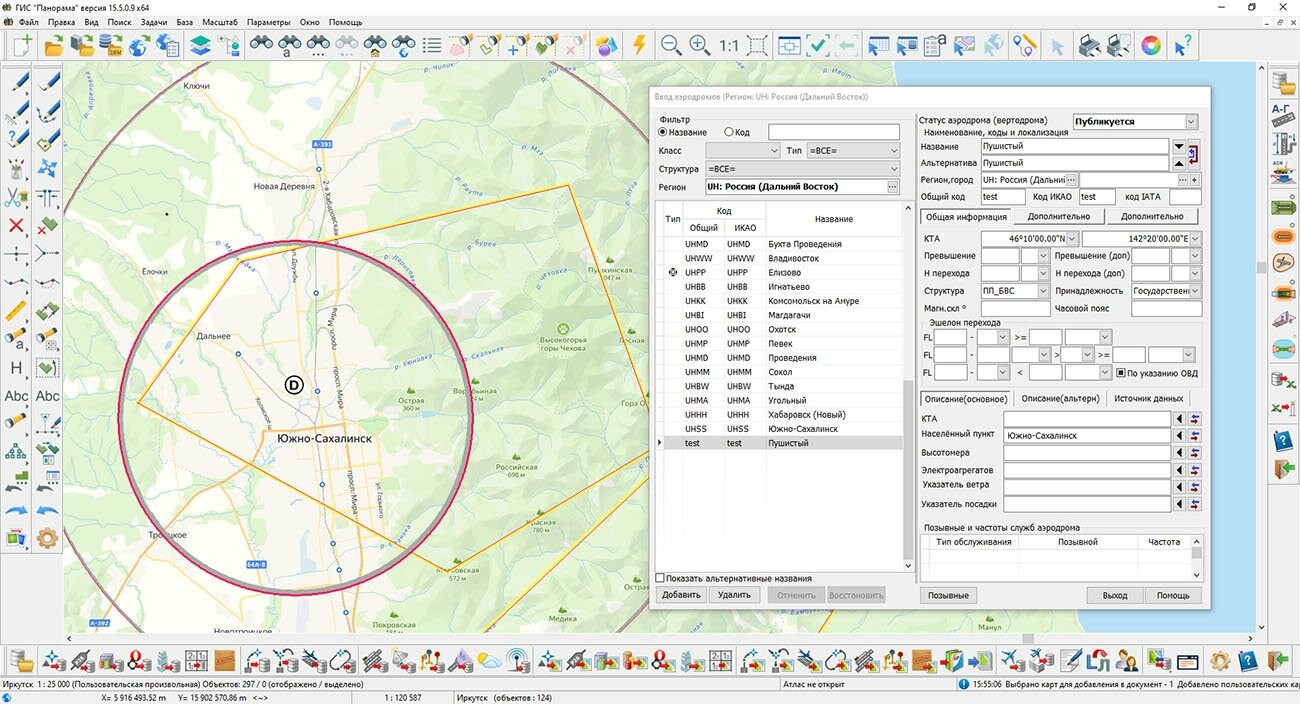
Task: Select the 'Код' filter radio button
Action: (729, 132)
